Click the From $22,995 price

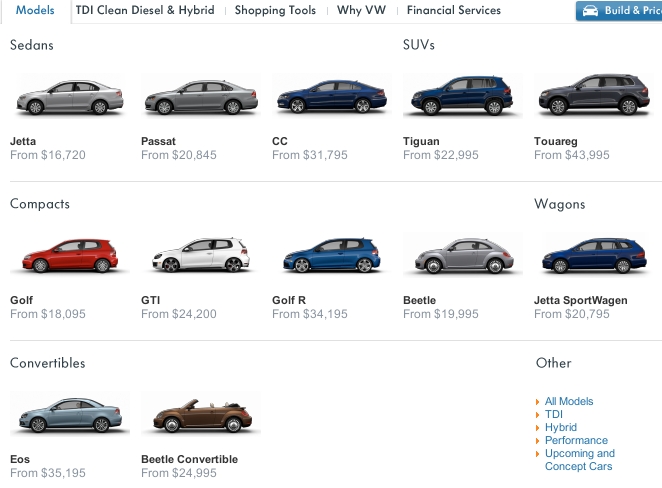(x=441, y=155)
